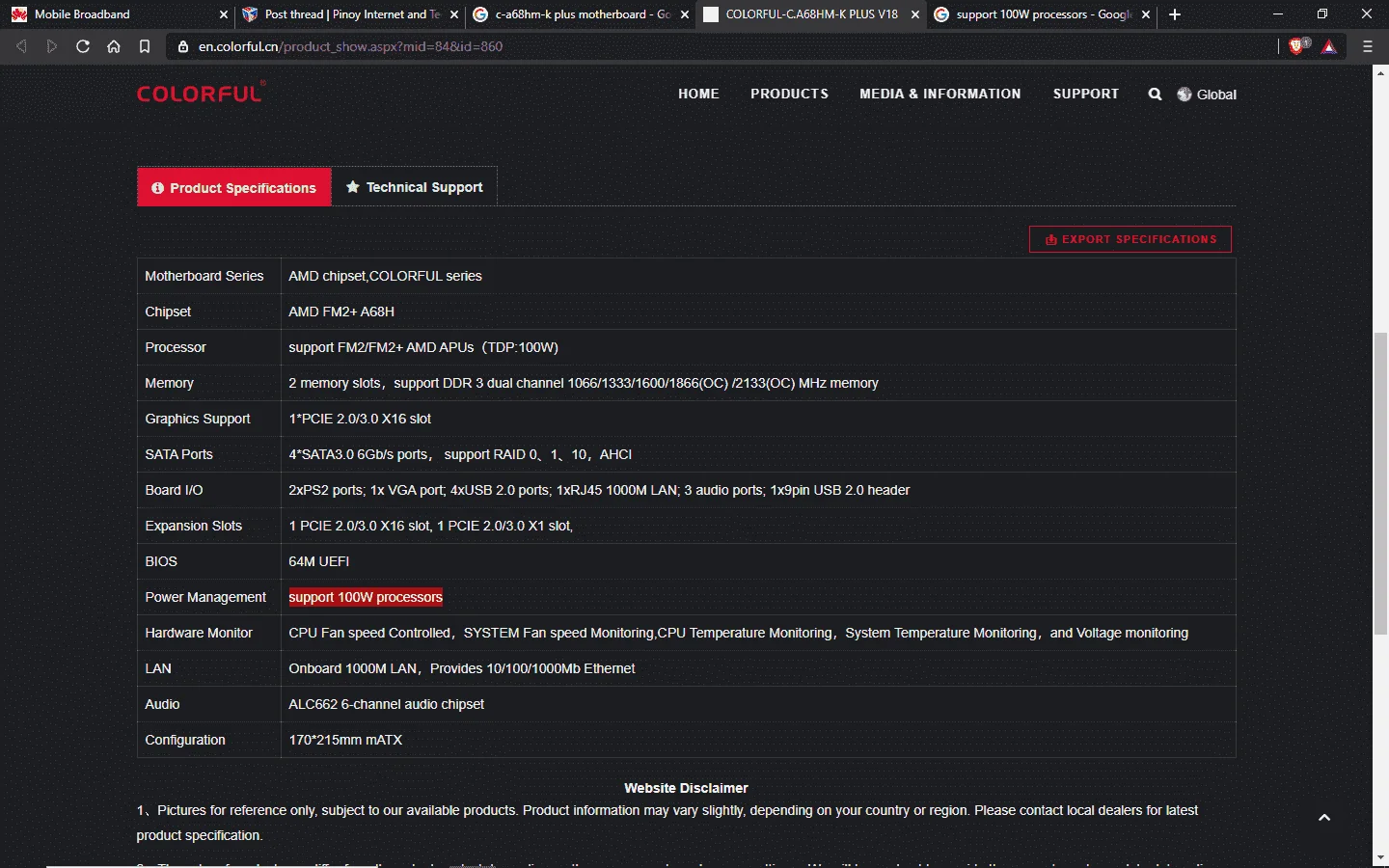This screenshot has height=868, width=1389.
Task: Click the 'Board I/O' row label
Action: click(174, 490)
